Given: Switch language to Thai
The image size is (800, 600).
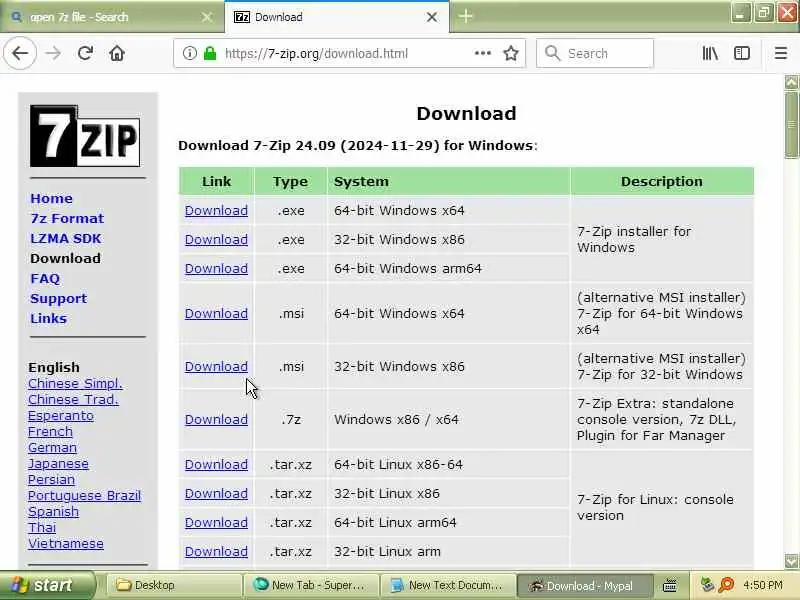Looking at the screenshot, I should point(42,528).
